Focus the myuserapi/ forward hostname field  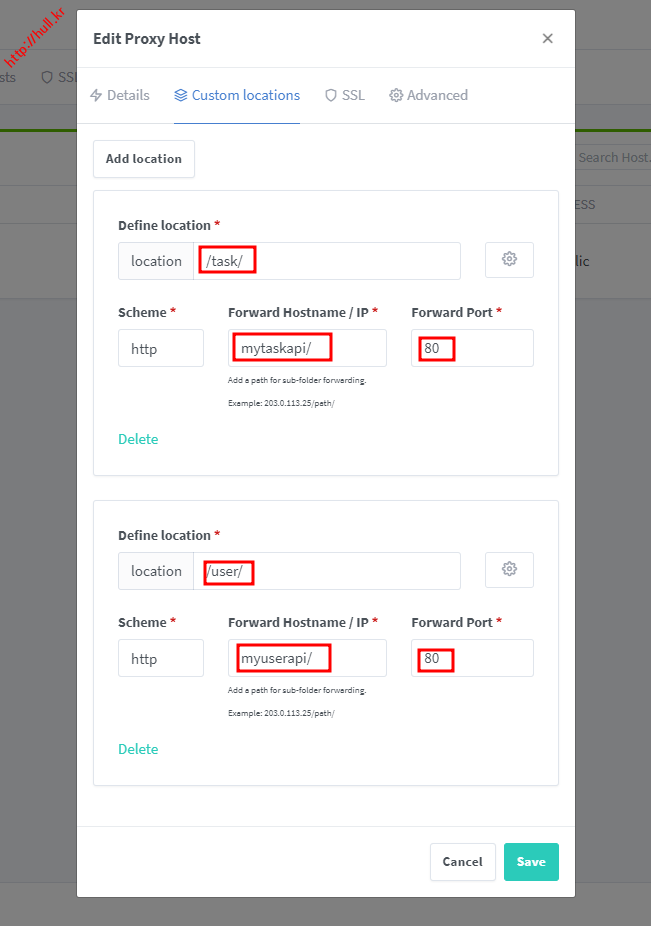click(x=307, y=659)
